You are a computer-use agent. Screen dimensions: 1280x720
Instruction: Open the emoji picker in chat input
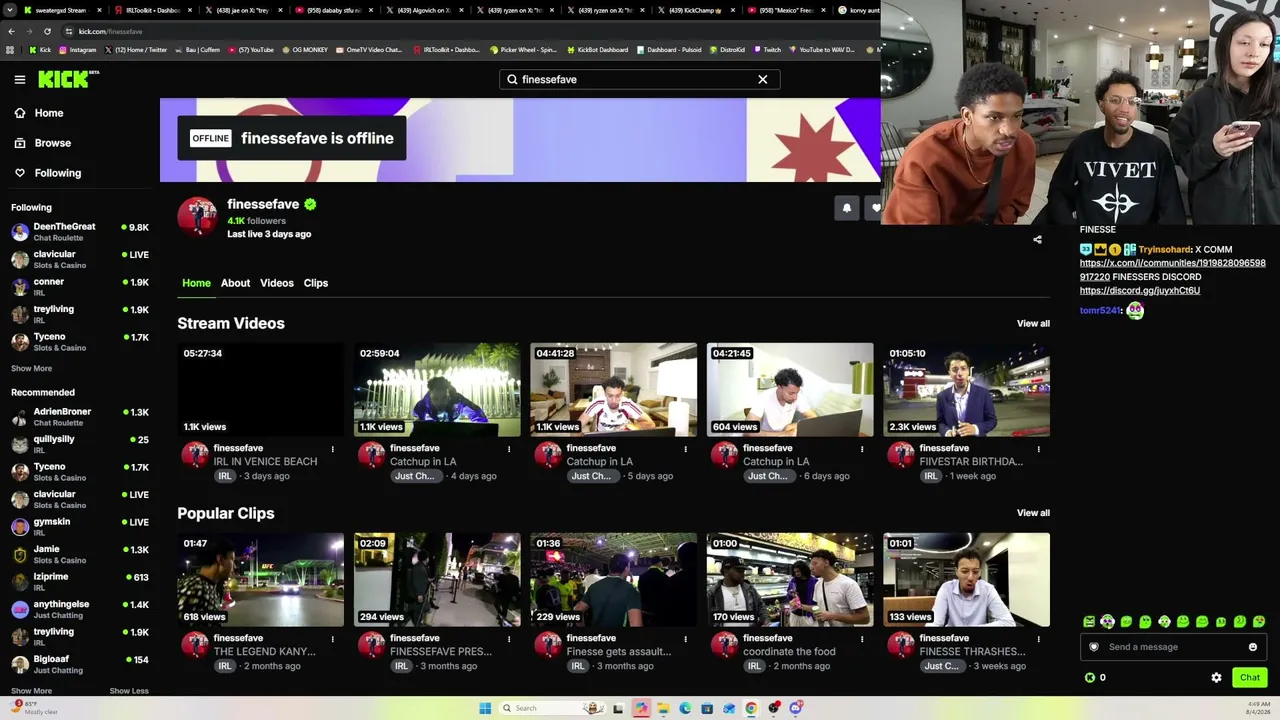1253,647
